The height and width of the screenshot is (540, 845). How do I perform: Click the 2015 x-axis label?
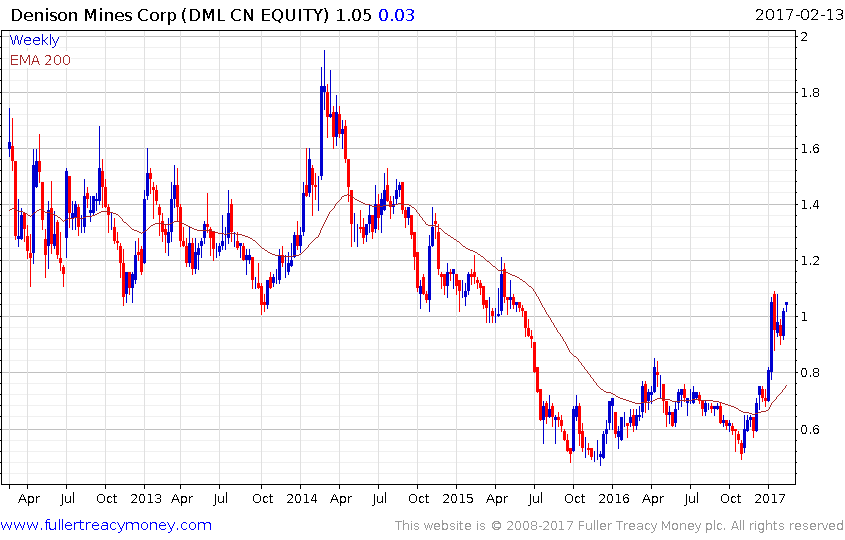coord(458,499)
